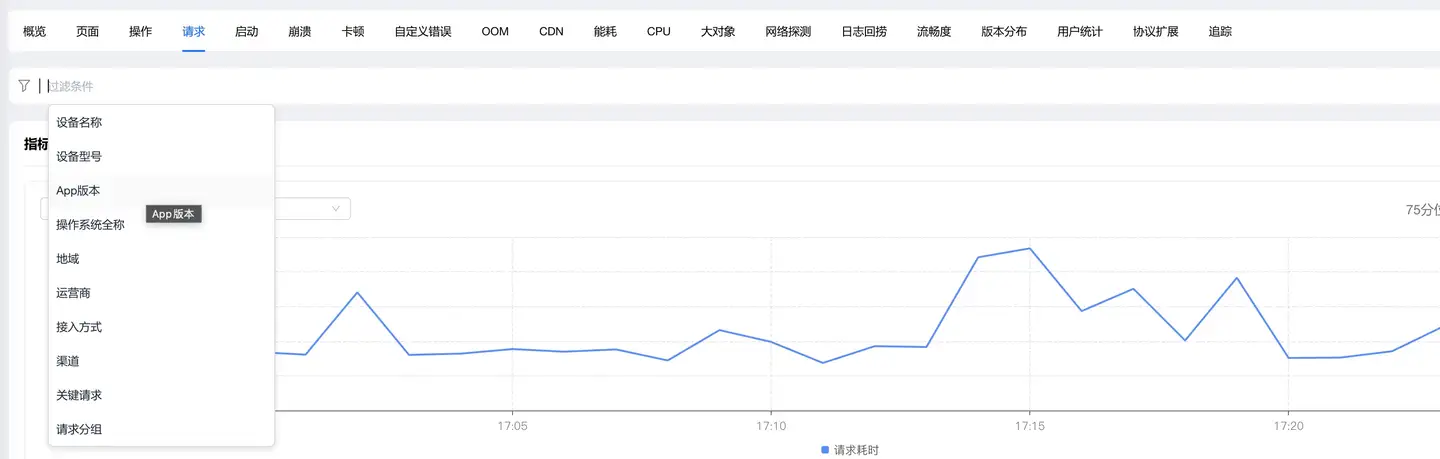Pick 操作系统全称 filter option
The width and height of the screenshot is (1440, 459).
coord(90,225)
